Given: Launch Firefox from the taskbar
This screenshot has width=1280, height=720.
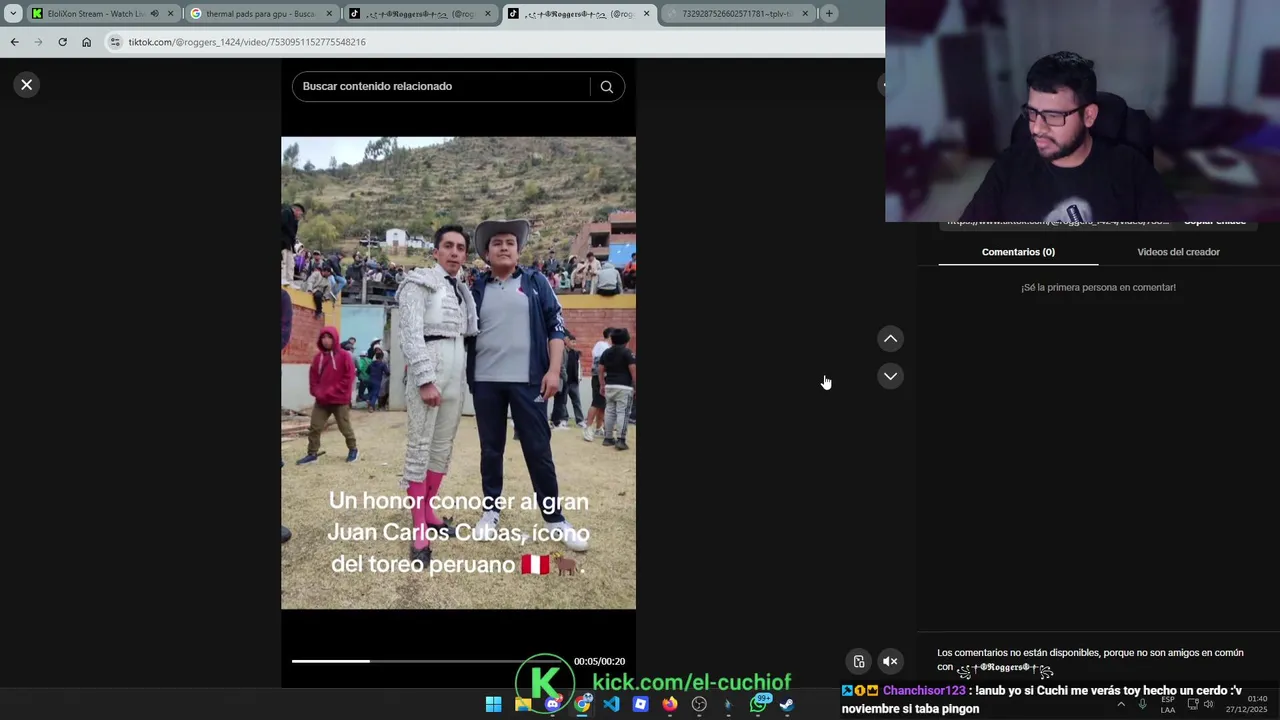Looking at the screenshot, I should pos(670,704).
